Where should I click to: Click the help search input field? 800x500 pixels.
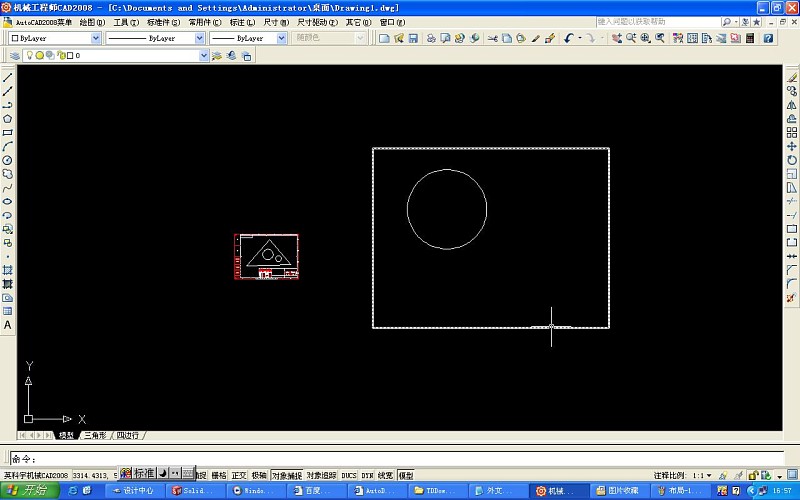pos(658,22)
